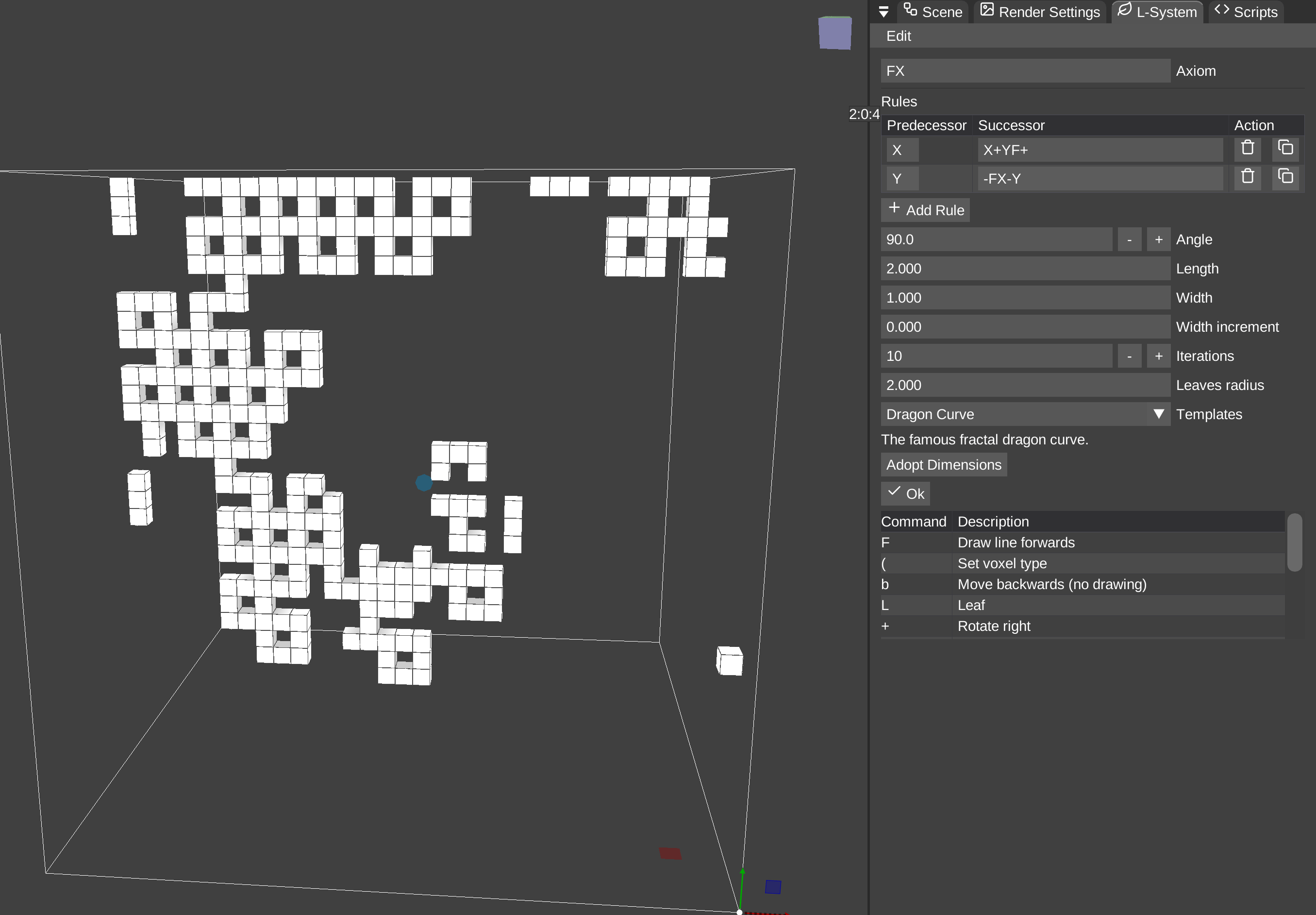
Task: Duplicate the X rule with copy icon
Action: (x=1285, y=149)
